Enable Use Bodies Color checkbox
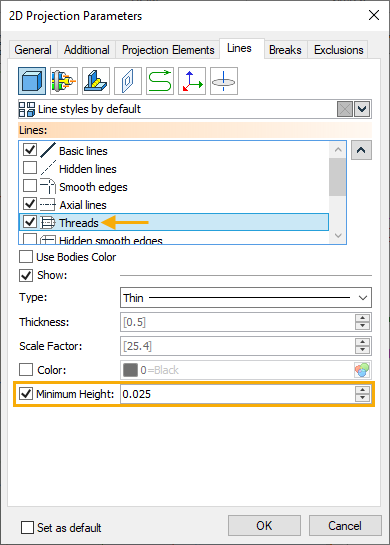 (x=26, y=257)
